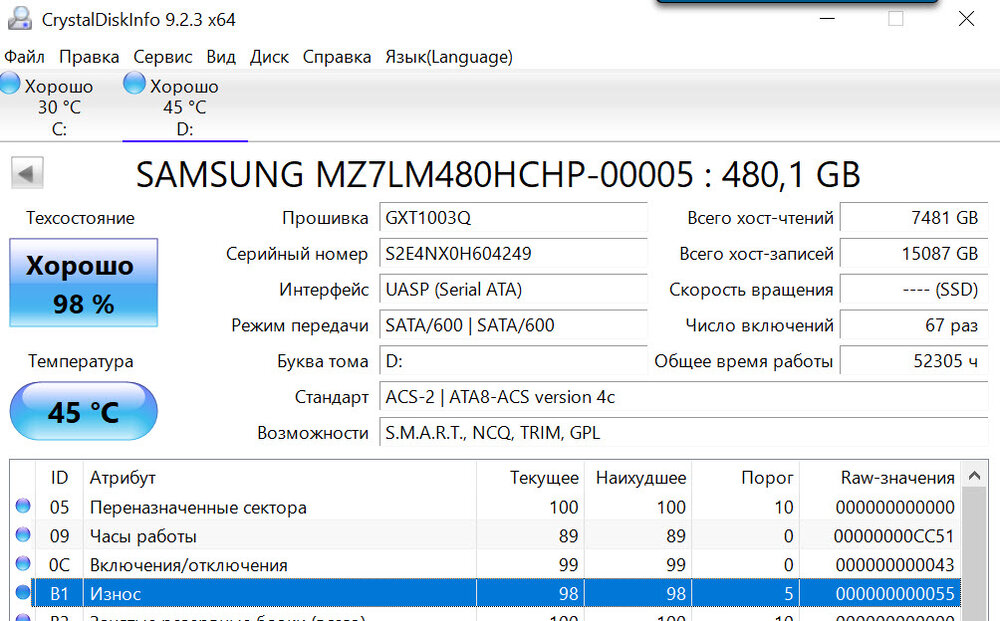Click the up arrow of the attribute list scrollbar
Viewport: 1000px width, 621px height.
(974, 475)
